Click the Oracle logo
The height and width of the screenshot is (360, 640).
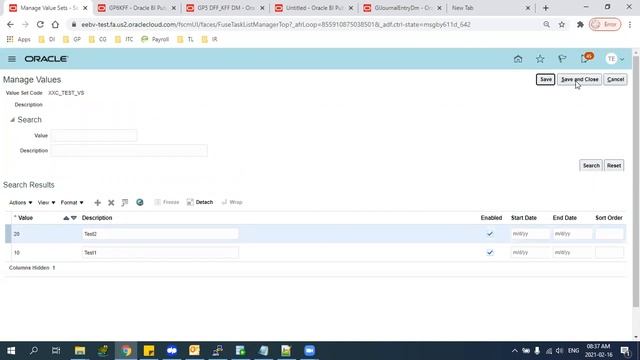46,59
